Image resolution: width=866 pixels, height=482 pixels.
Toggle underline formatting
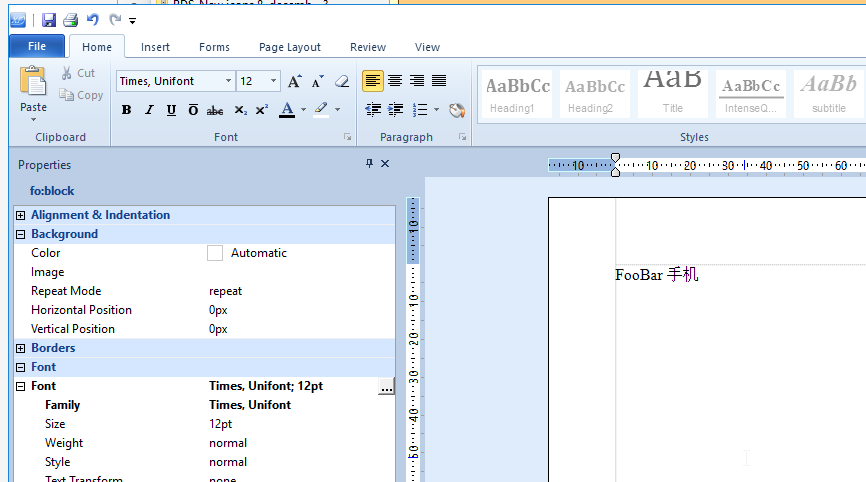pyautogui.click(x=171, y=110)
